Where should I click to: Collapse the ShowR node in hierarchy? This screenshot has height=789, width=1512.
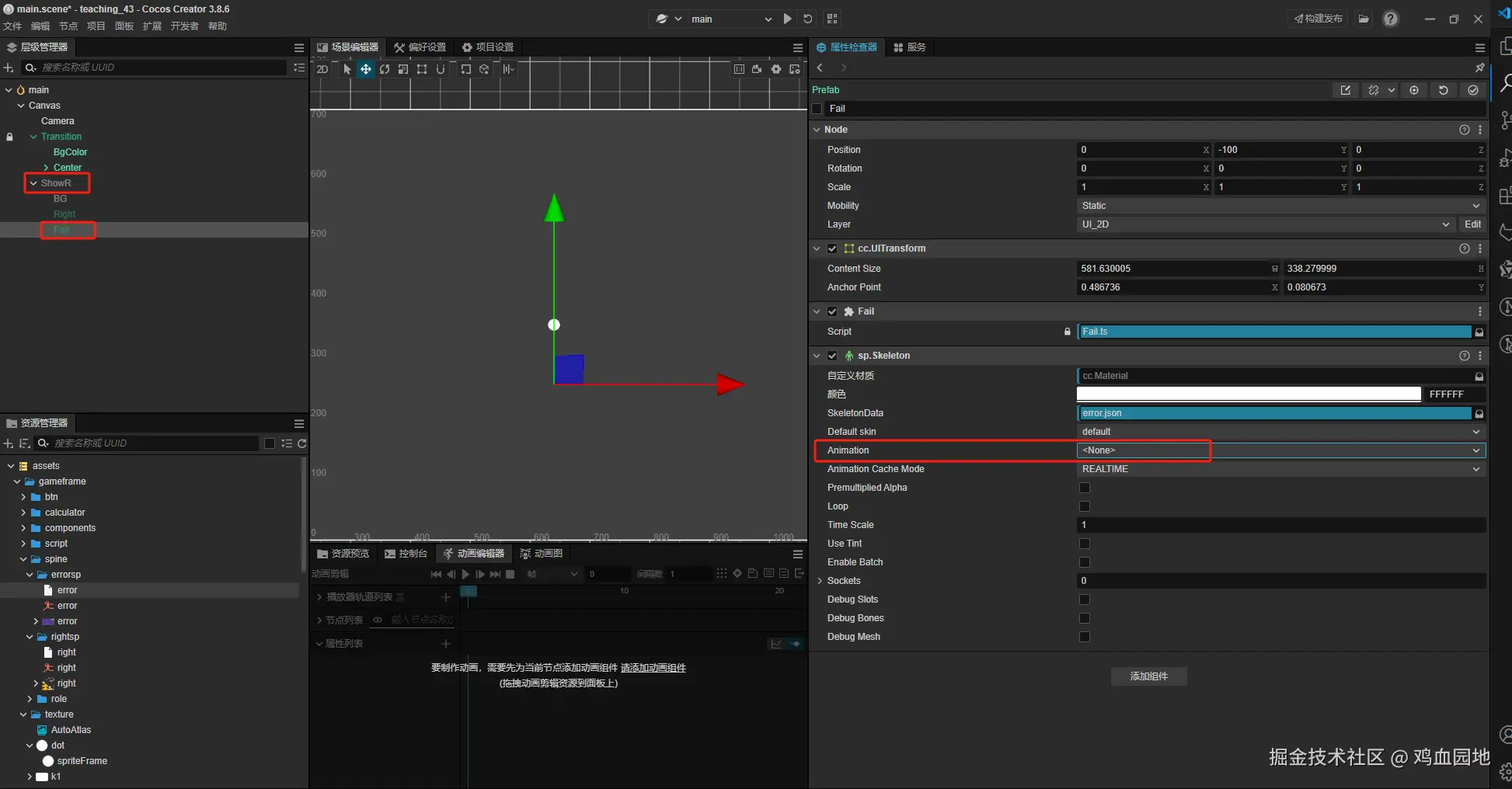pyautogui.click(x=33, y=183)
